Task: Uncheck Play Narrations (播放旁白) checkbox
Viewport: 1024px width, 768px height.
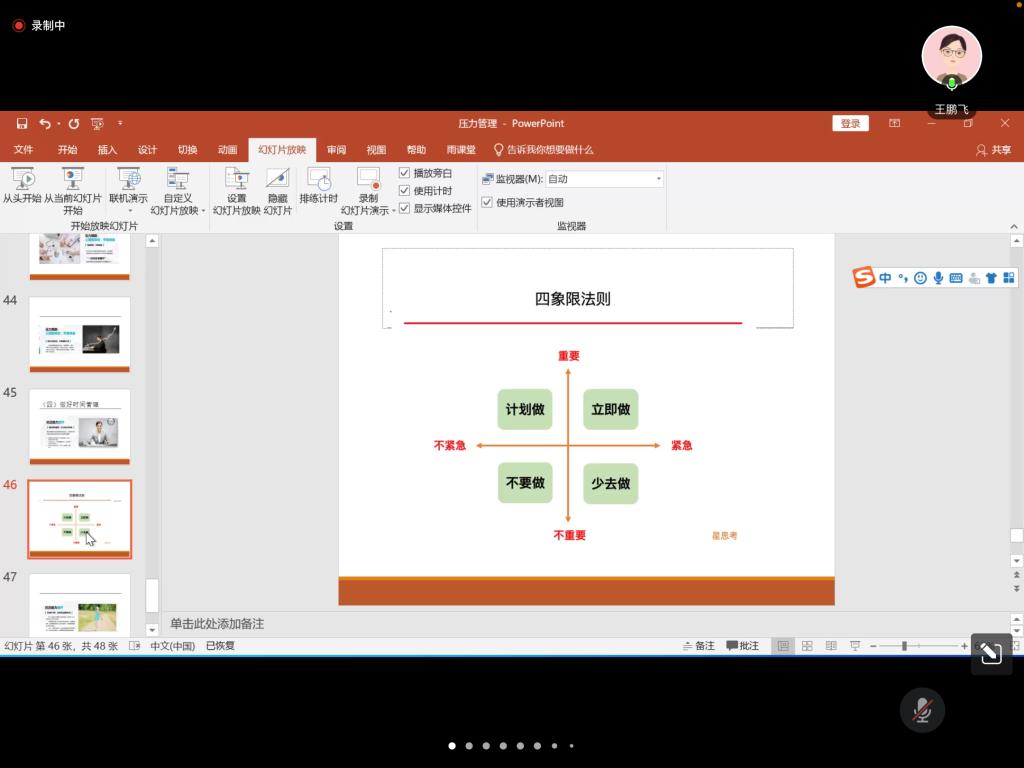Action: [x=405, y=173]
